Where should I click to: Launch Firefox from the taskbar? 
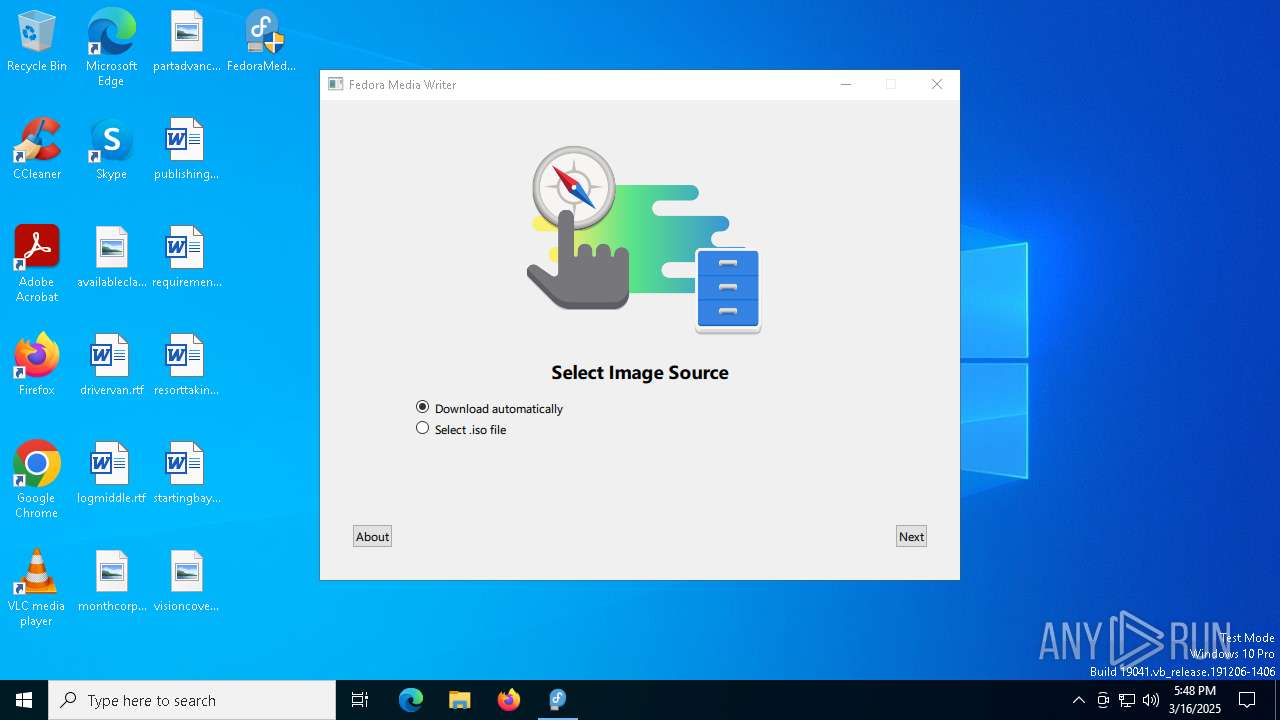pos(508,700)
